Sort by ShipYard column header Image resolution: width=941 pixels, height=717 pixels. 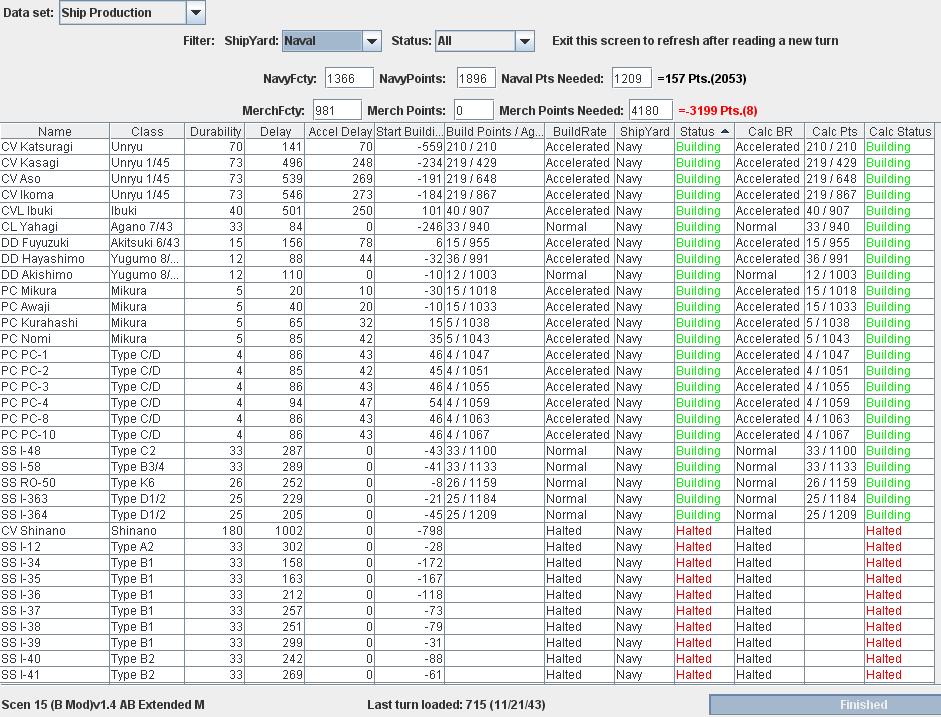(x=645, y=131)
